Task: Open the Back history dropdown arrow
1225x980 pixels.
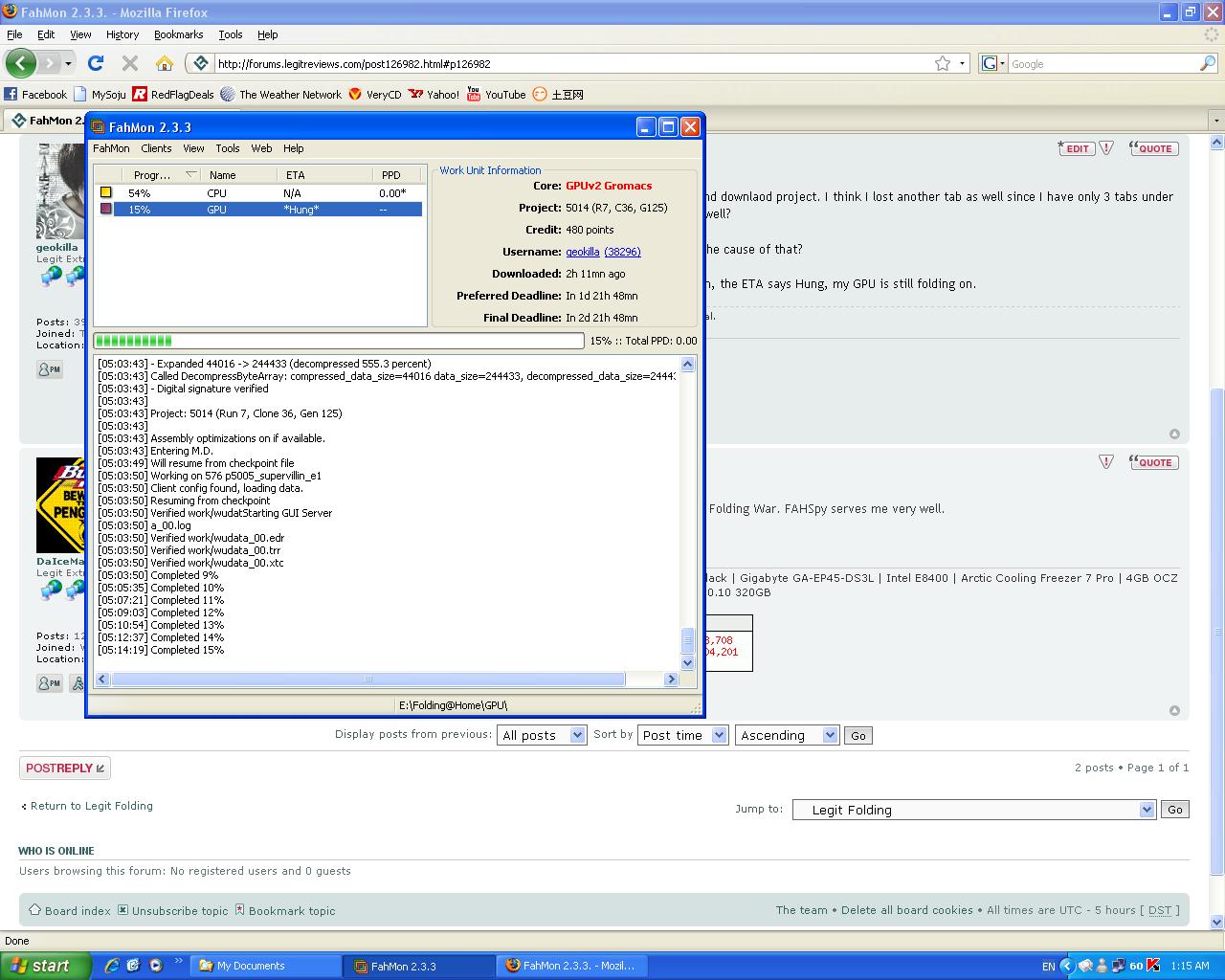Action: (69, 63)
